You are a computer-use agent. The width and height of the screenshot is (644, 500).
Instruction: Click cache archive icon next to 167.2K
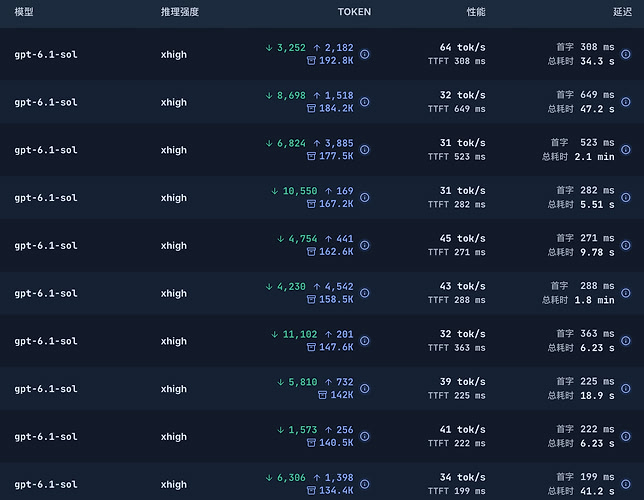tap(311, 204)
